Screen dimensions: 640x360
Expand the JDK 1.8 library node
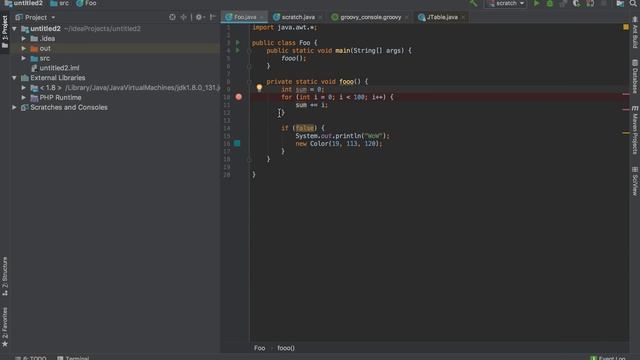(24, 87)
